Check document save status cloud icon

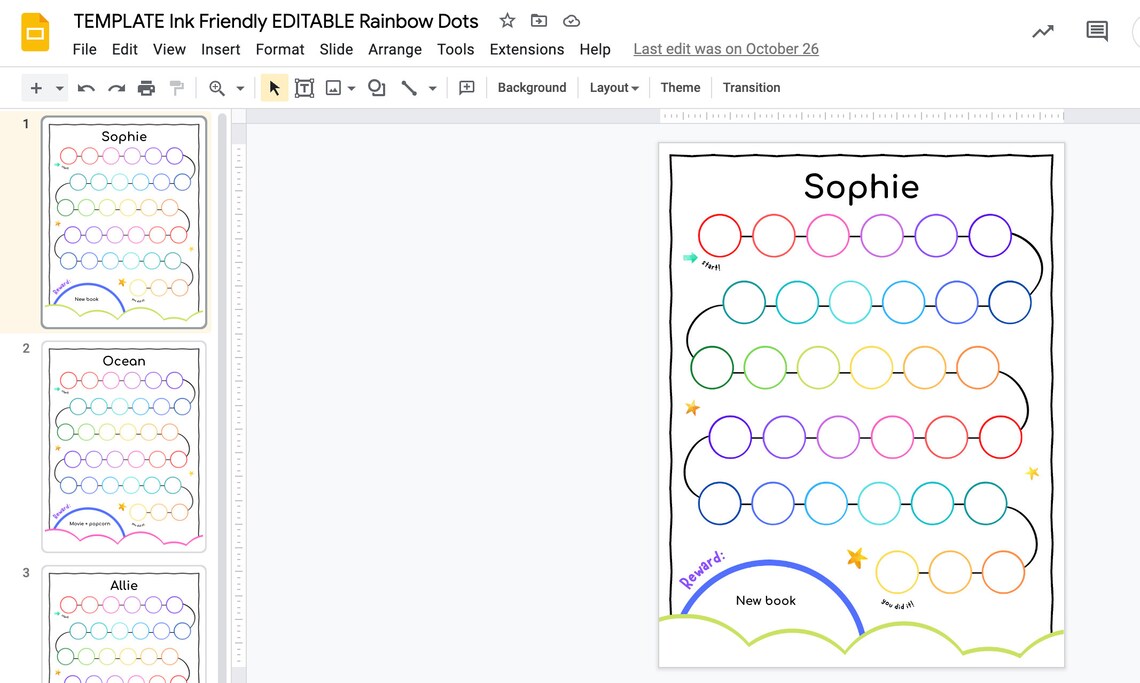571,20
